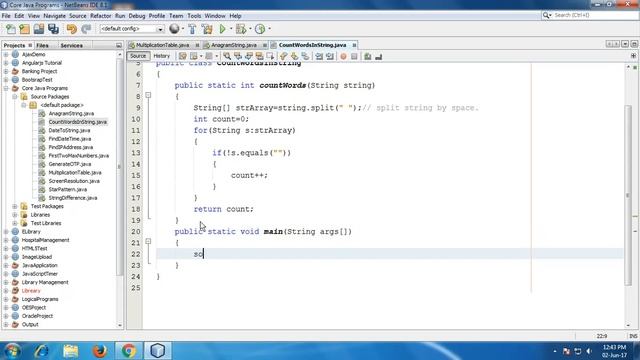Toggle the History view button

point(162,56)
